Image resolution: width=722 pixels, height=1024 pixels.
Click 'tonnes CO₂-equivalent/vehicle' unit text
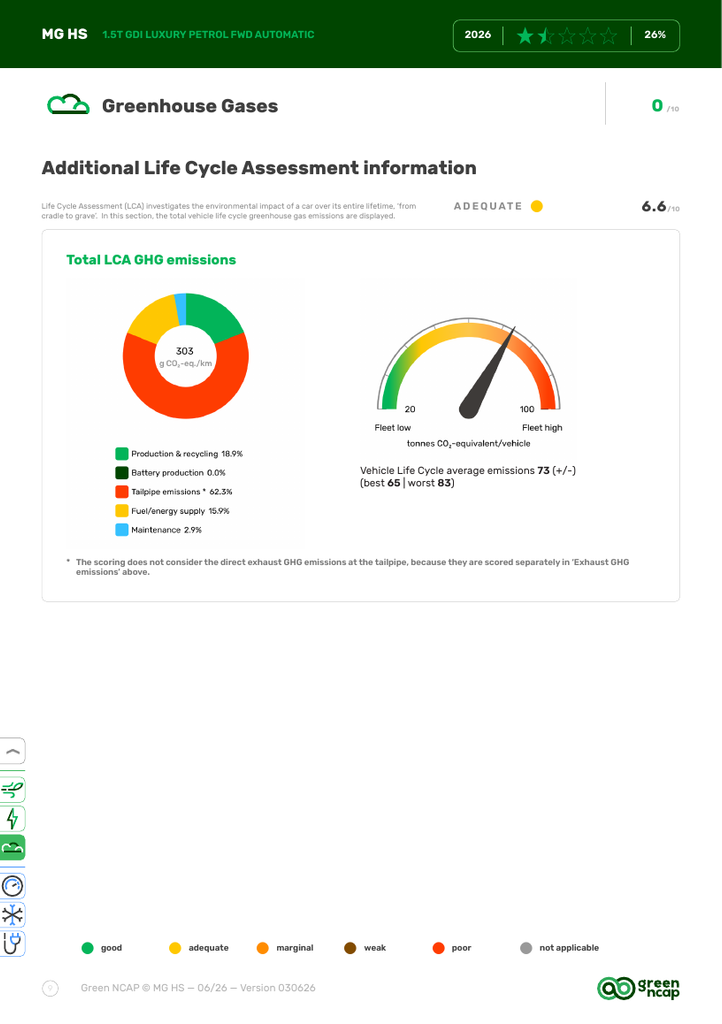point(469,443)
